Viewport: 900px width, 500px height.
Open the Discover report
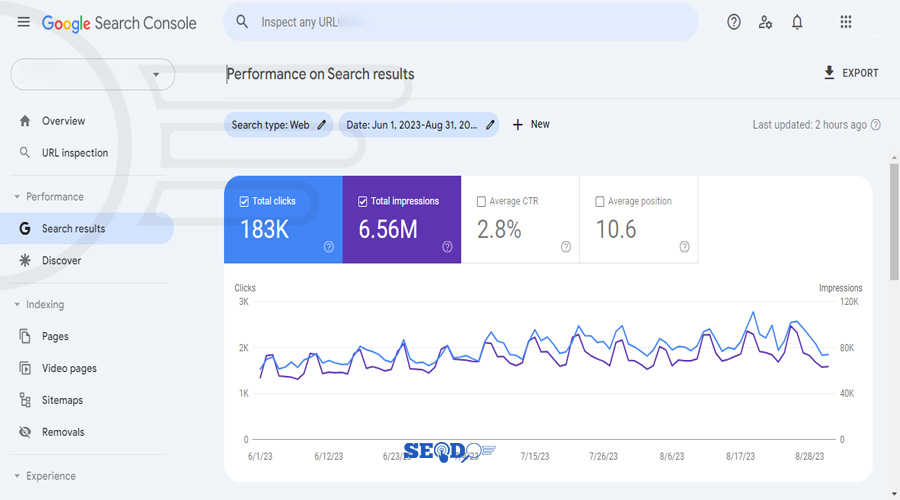pyautogui.click(x=61, y=261)
